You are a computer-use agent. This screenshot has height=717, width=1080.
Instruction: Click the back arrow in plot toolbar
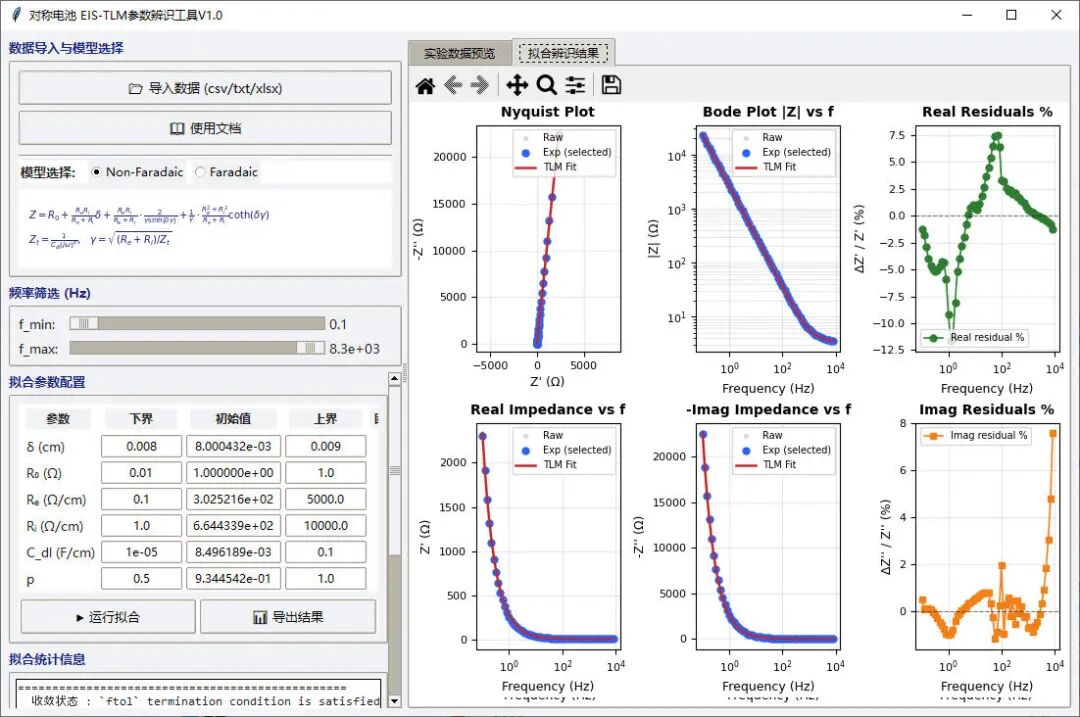point(453,85)
